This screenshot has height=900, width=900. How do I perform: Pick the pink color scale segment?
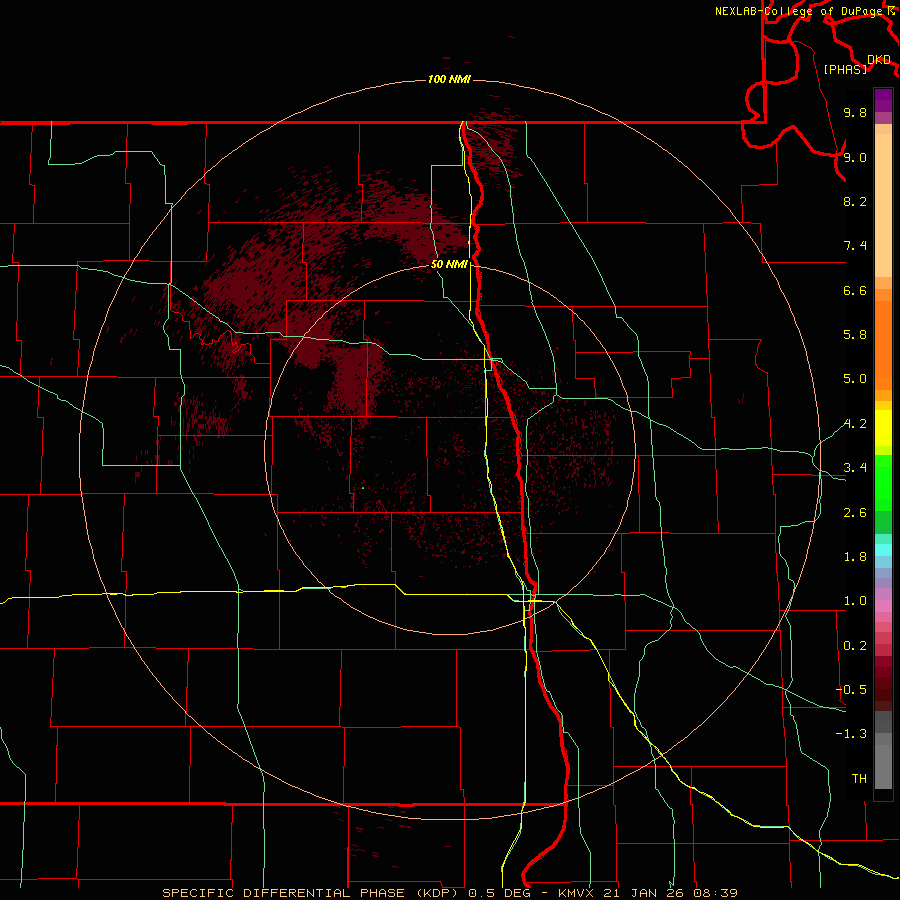883,606
